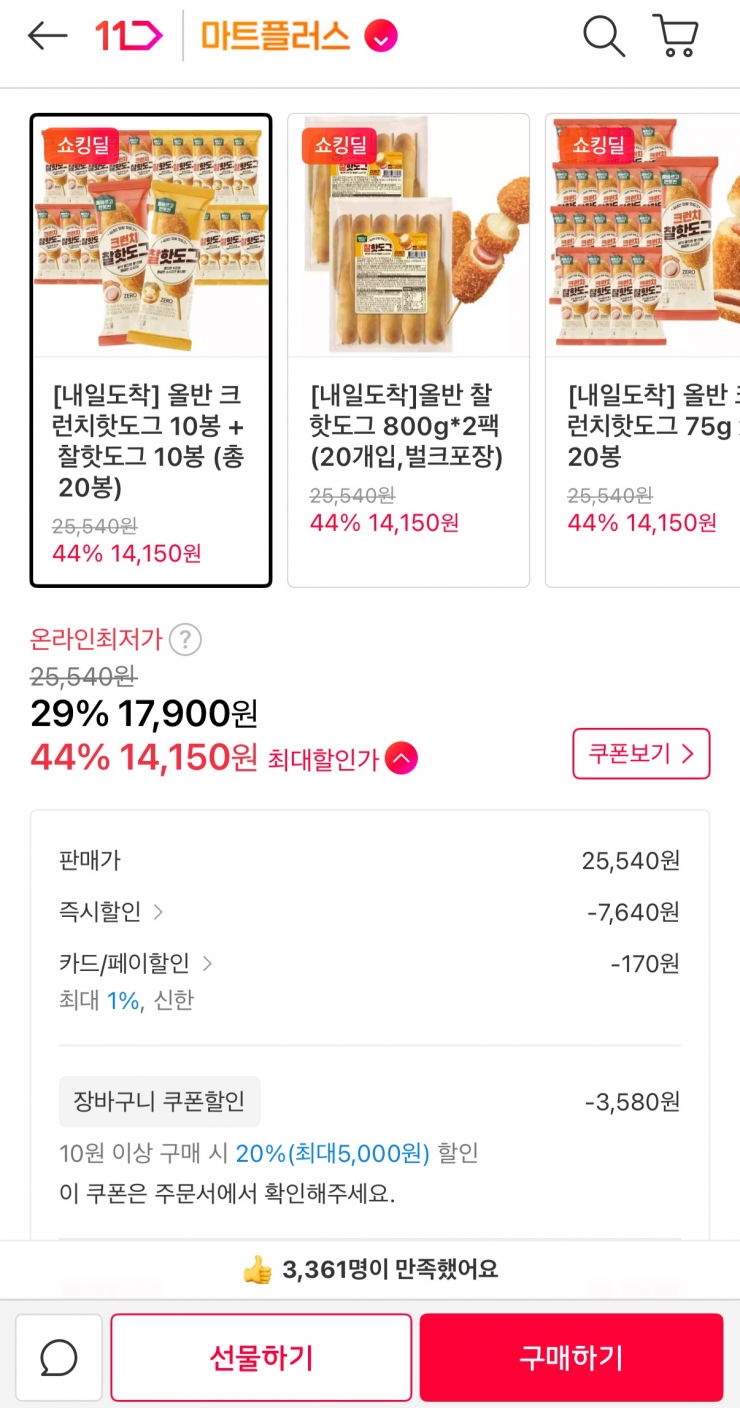Open the 11st home logo
This screenshot has height=1408, width=740.
[x=129, y=37]
